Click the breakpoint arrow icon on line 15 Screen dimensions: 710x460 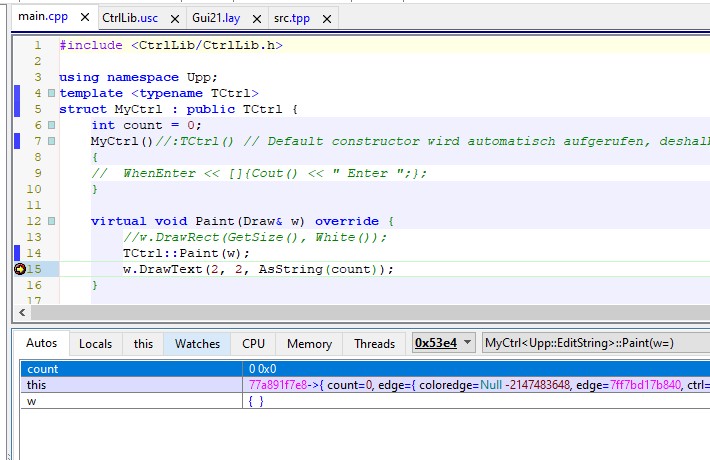click(x=20, y=269)
